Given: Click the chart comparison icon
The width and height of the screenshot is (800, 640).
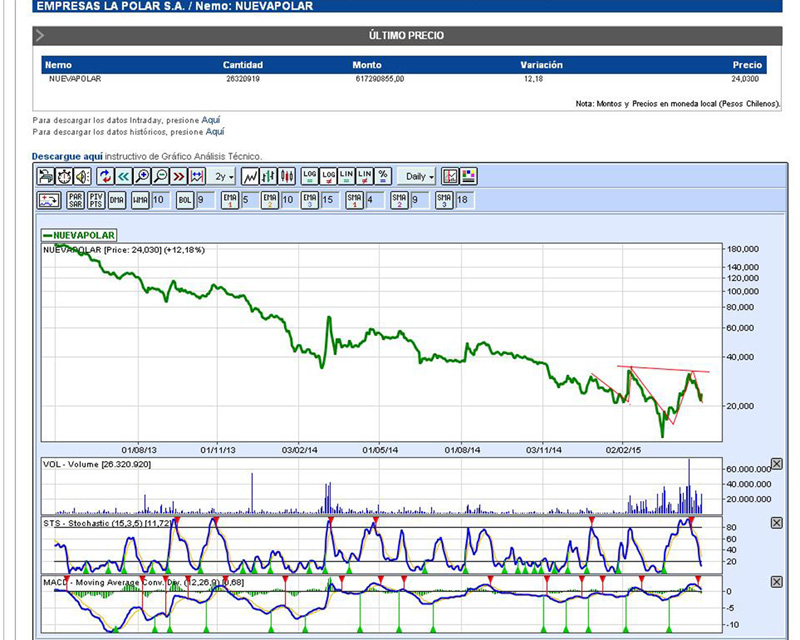Looking at the screenshot, I should point(450,177).
